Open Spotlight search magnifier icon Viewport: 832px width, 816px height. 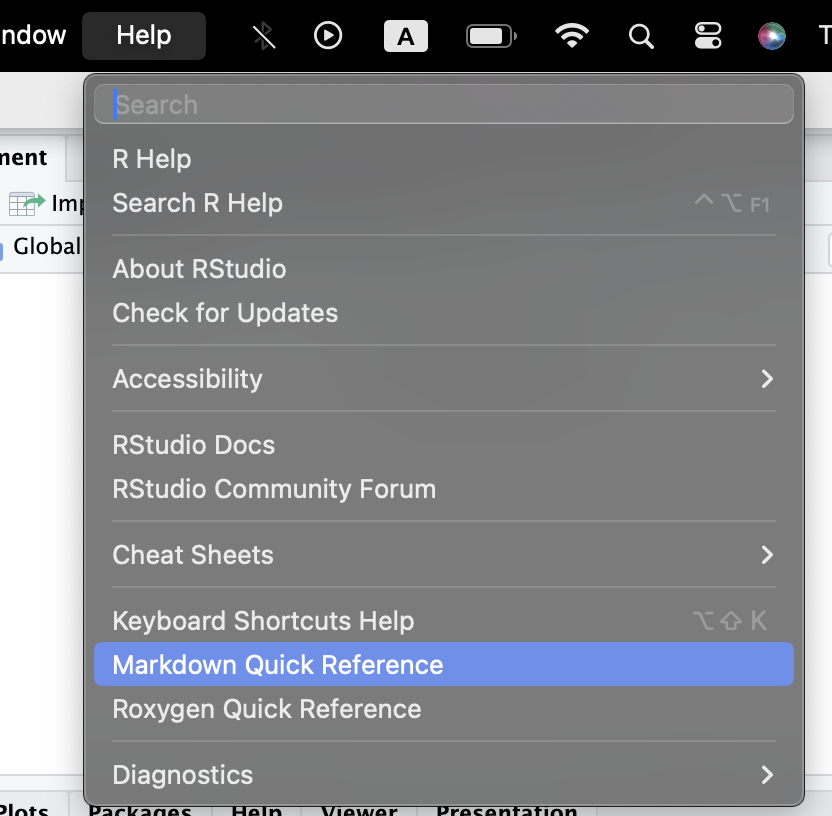pyautogui.click(x=641, y=36)
